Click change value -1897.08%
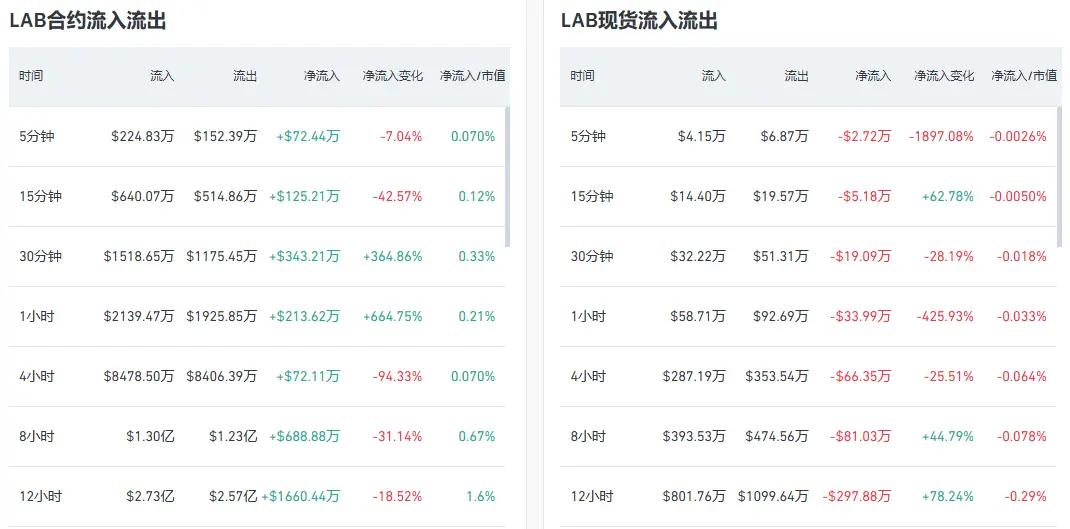Image resolution: width=1070 pixels, height=529 pixels. 941,137
